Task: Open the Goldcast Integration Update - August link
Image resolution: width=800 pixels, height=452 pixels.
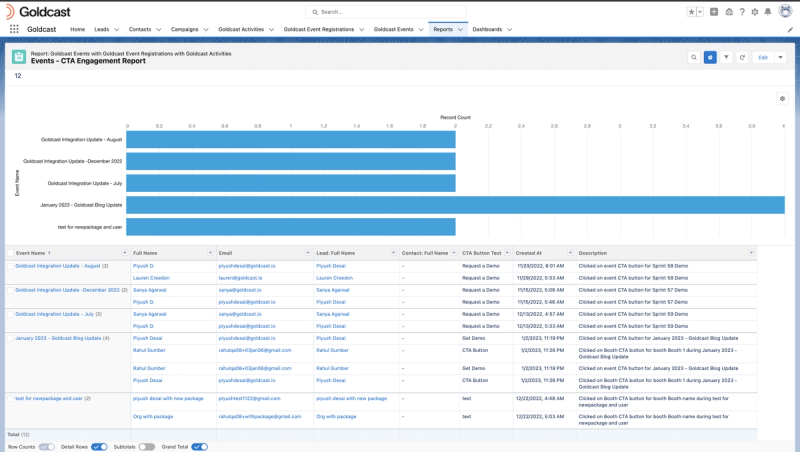Action: point(58,266)
